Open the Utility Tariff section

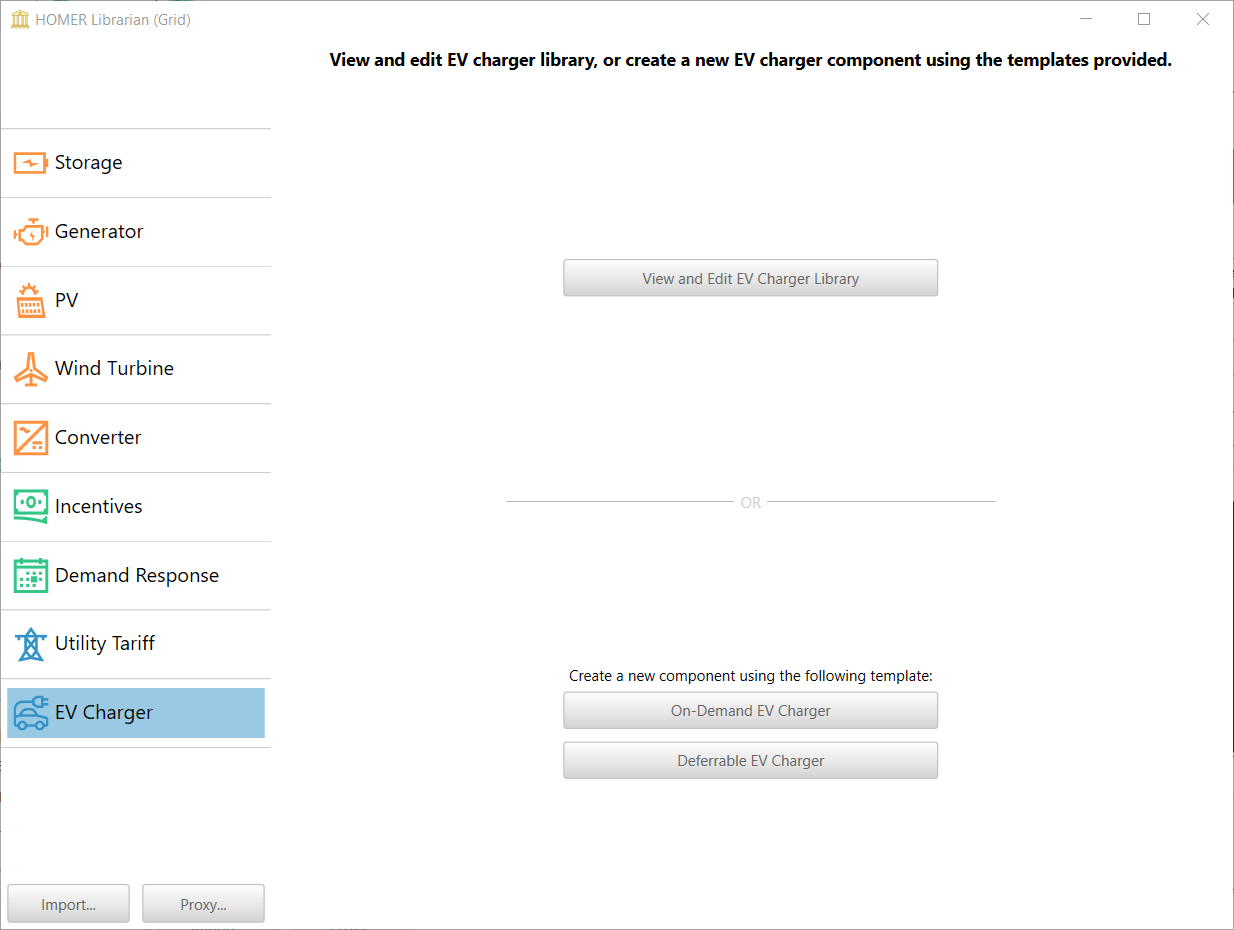point(105,644)
